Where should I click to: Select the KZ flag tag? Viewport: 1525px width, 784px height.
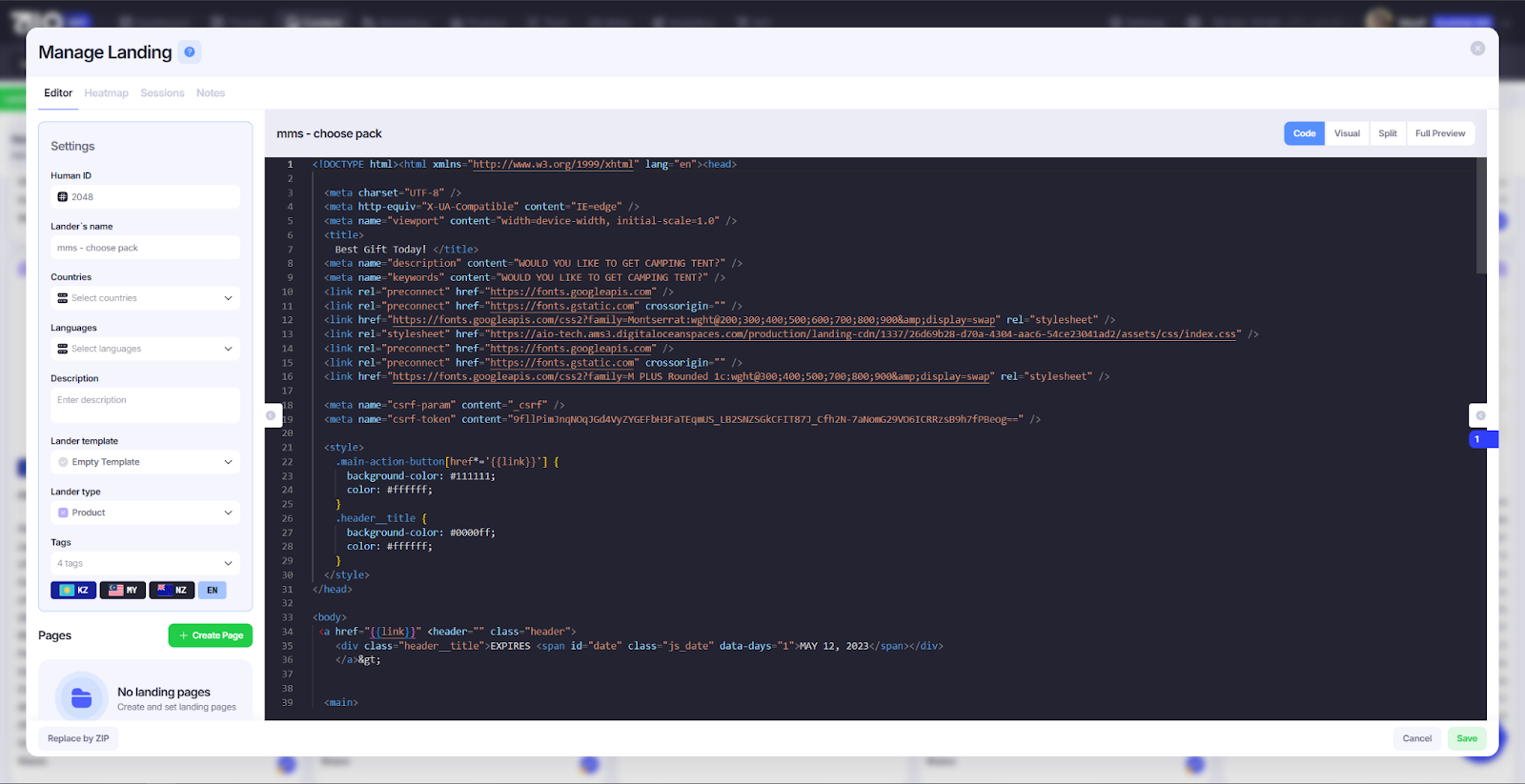pyautogui.click(x=73, y=590)
